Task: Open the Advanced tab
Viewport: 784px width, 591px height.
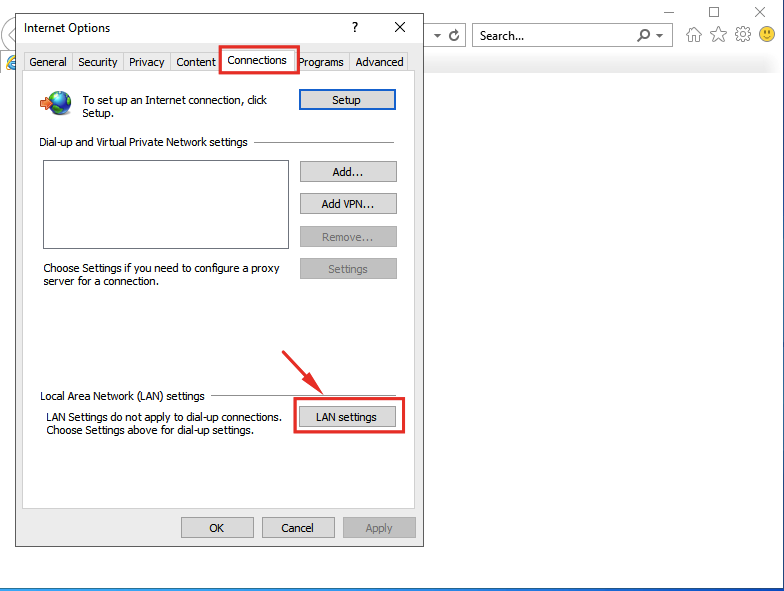Action: pos(379,62)
